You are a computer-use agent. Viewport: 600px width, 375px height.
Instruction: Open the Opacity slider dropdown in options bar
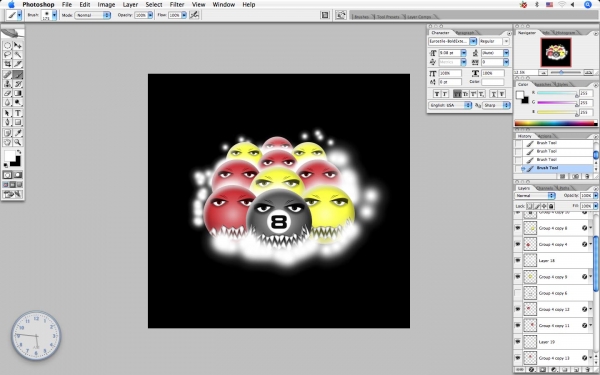coord(150,15)
